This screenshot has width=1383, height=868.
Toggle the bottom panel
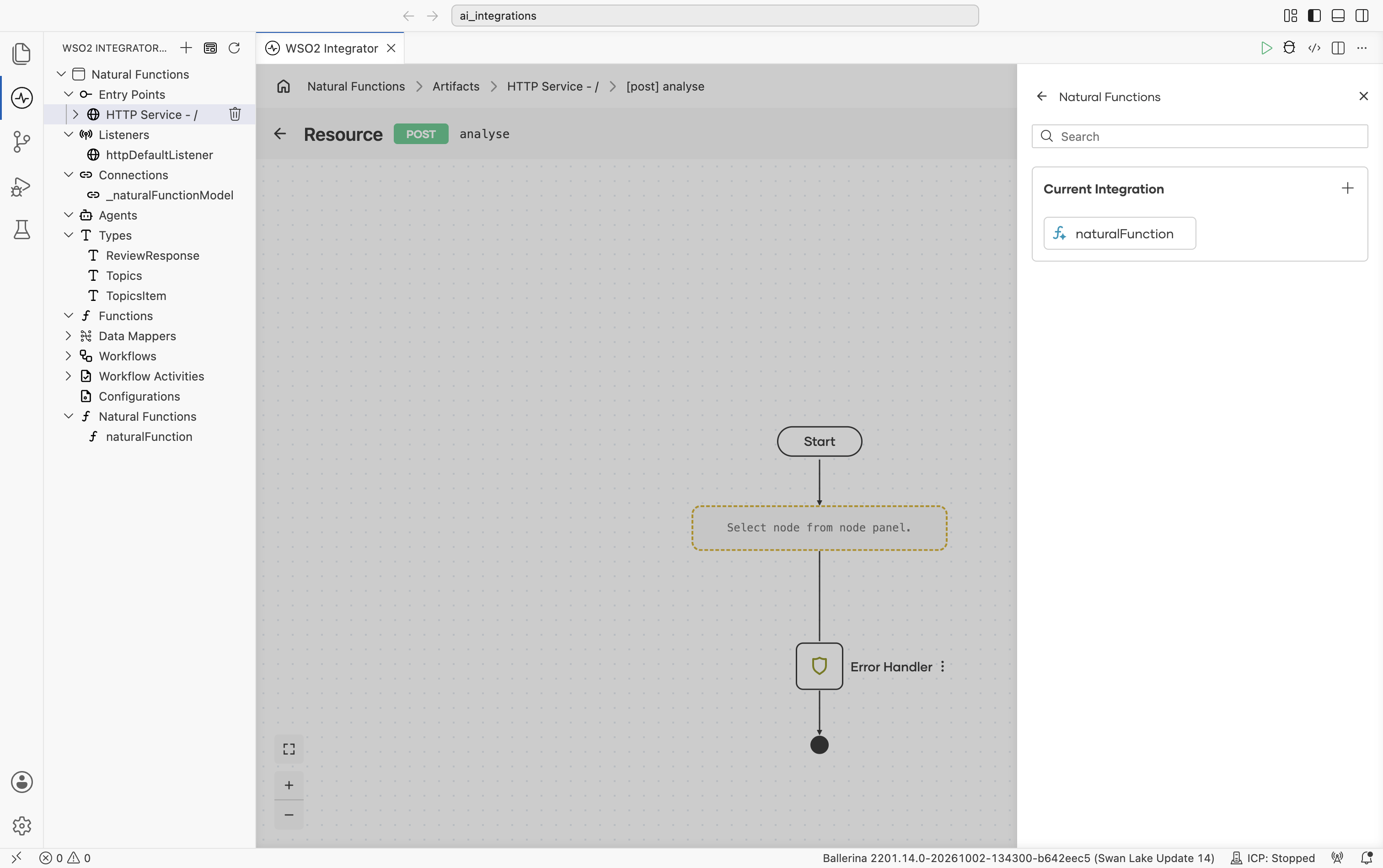pos(1338,16)
